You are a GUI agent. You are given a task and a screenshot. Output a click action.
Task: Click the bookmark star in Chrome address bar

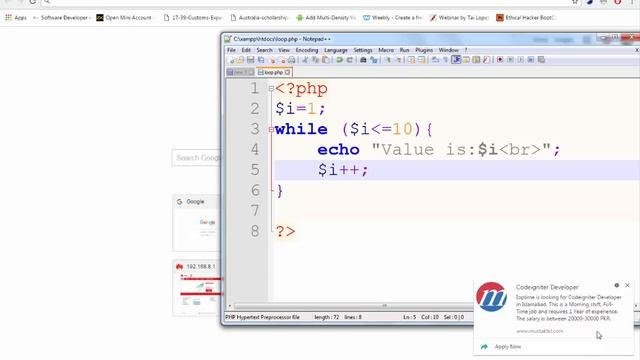tap(575, 2)
